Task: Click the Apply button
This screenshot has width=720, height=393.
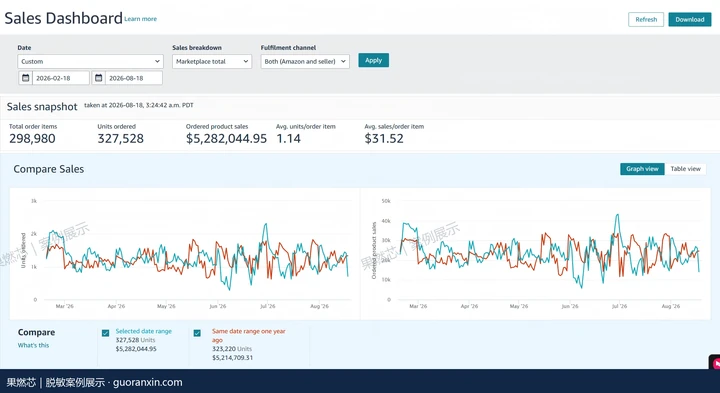Action: pos(373,60)
